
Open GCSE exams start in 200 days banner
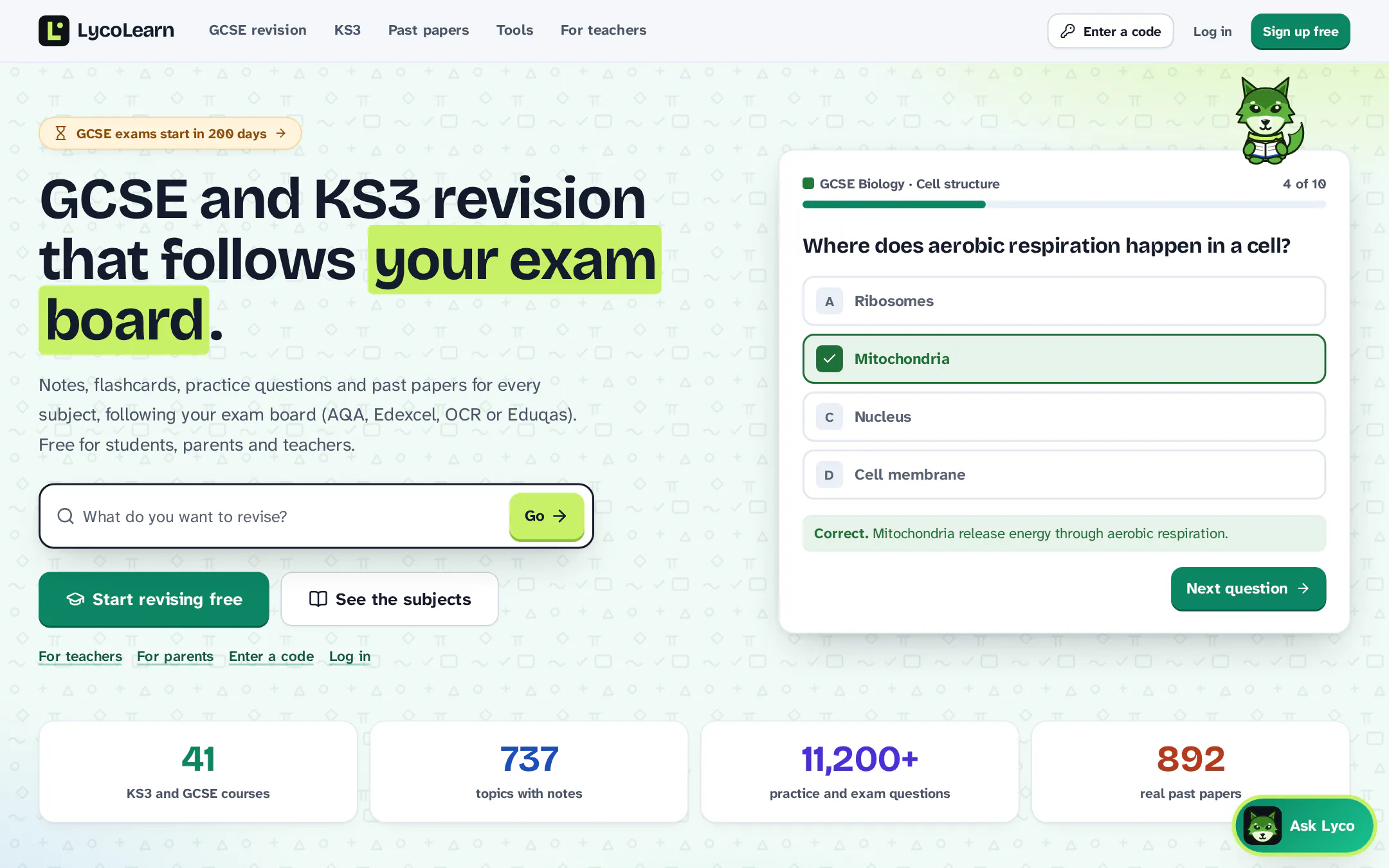tap(170, 133)
